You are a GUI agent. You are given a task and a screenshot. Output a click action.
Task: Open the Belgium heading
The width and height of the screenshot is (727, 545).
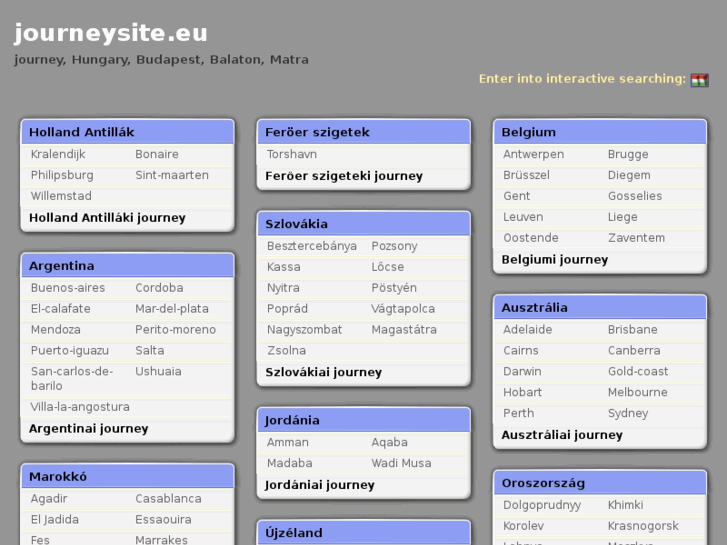[x=529, y=132]
